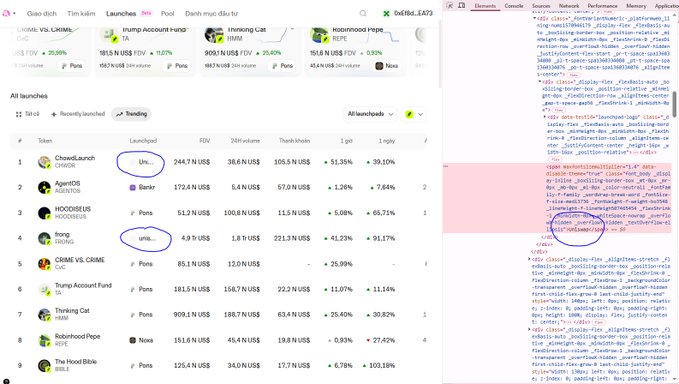Click Thinking Cat card avatar
Image resolution: width=679 pixels, height=384 pixels.
pos(213,35)
